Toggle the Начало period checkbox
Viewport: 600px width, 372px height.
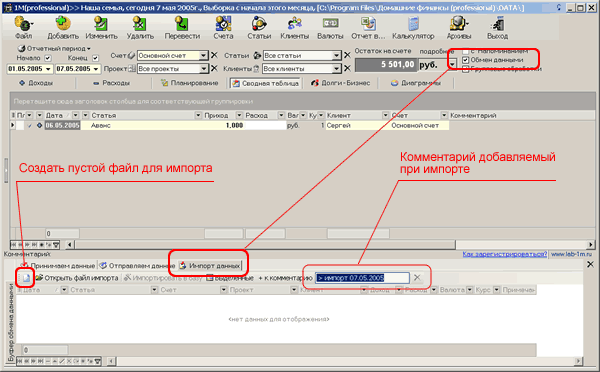coord(48,58)
